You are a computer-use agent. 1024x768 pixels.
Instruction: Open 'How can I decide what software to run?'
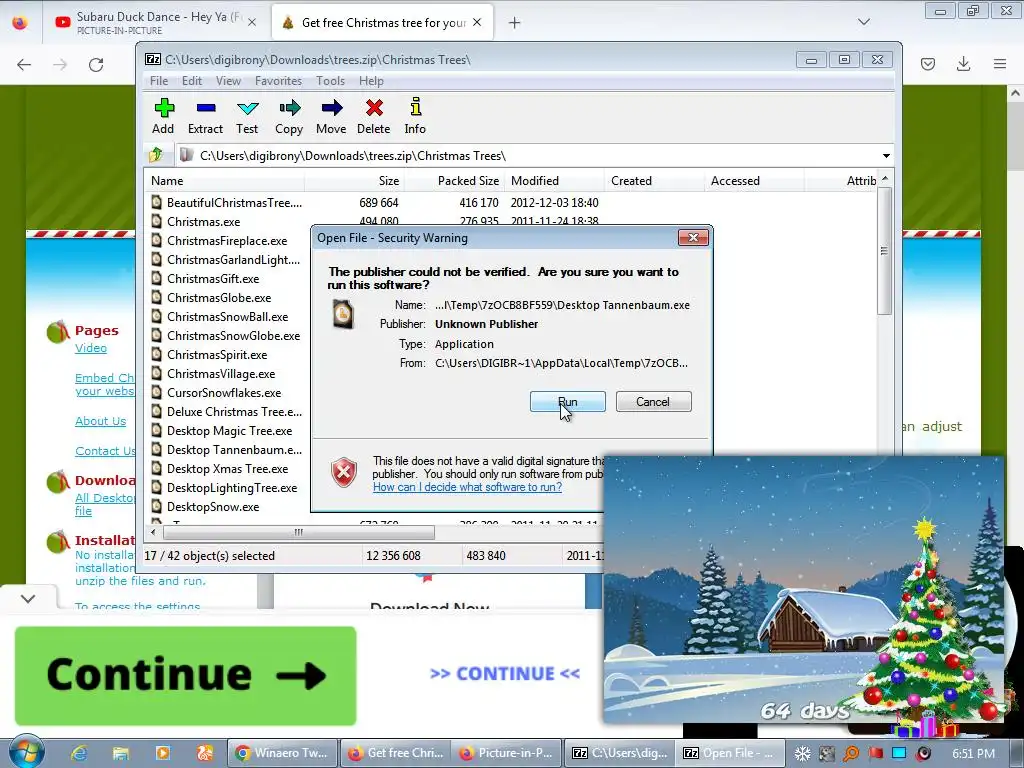tap(468, 487)
